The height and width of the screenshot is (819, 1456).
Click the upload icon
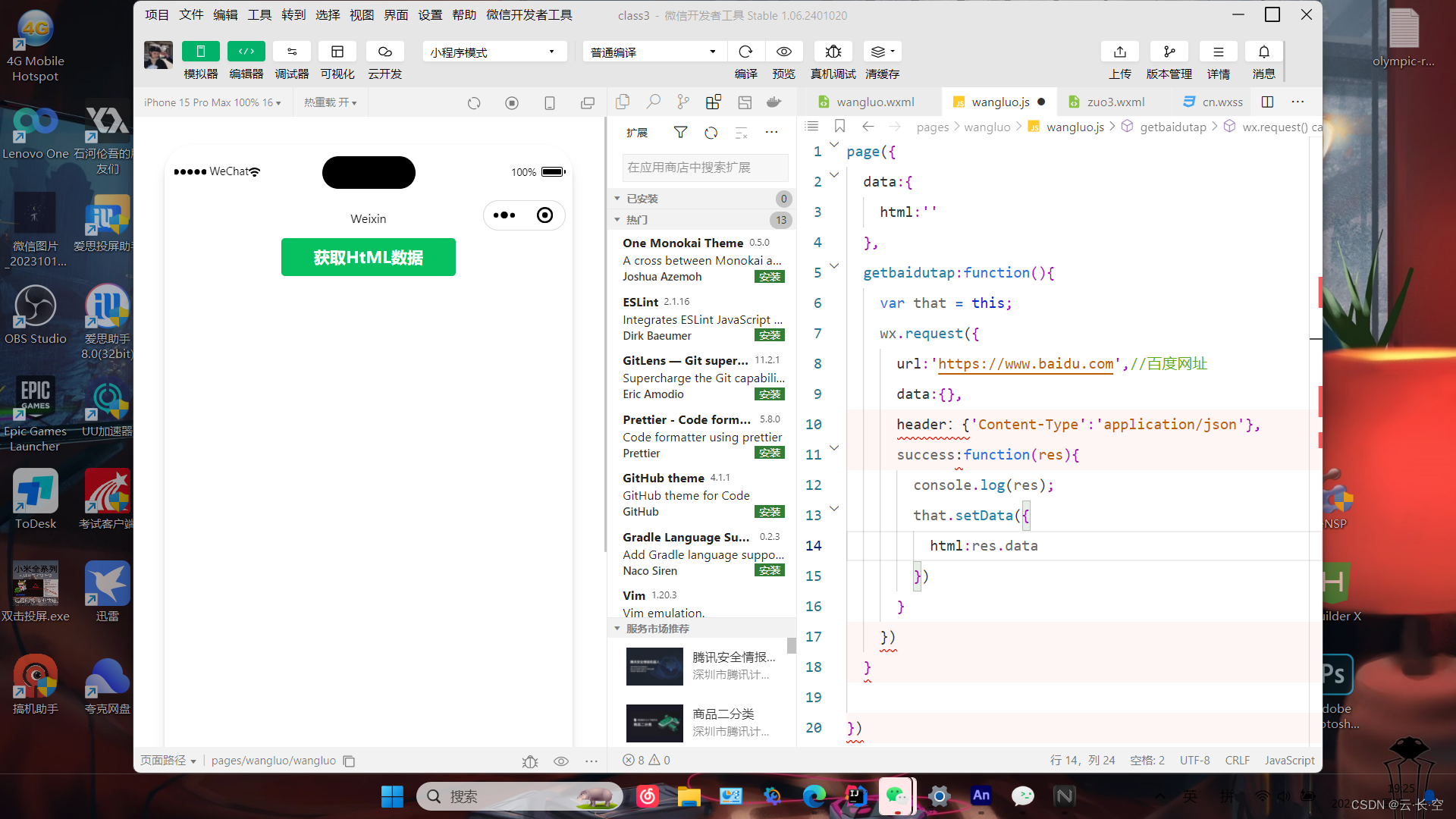tap(1120, 52)
